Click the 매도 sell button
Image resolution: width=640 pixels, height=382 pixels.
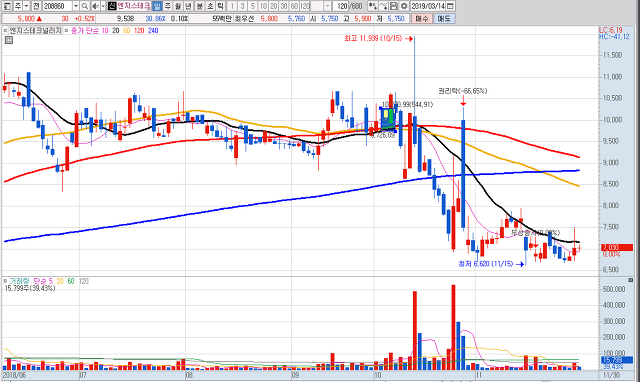pos(444,19)
